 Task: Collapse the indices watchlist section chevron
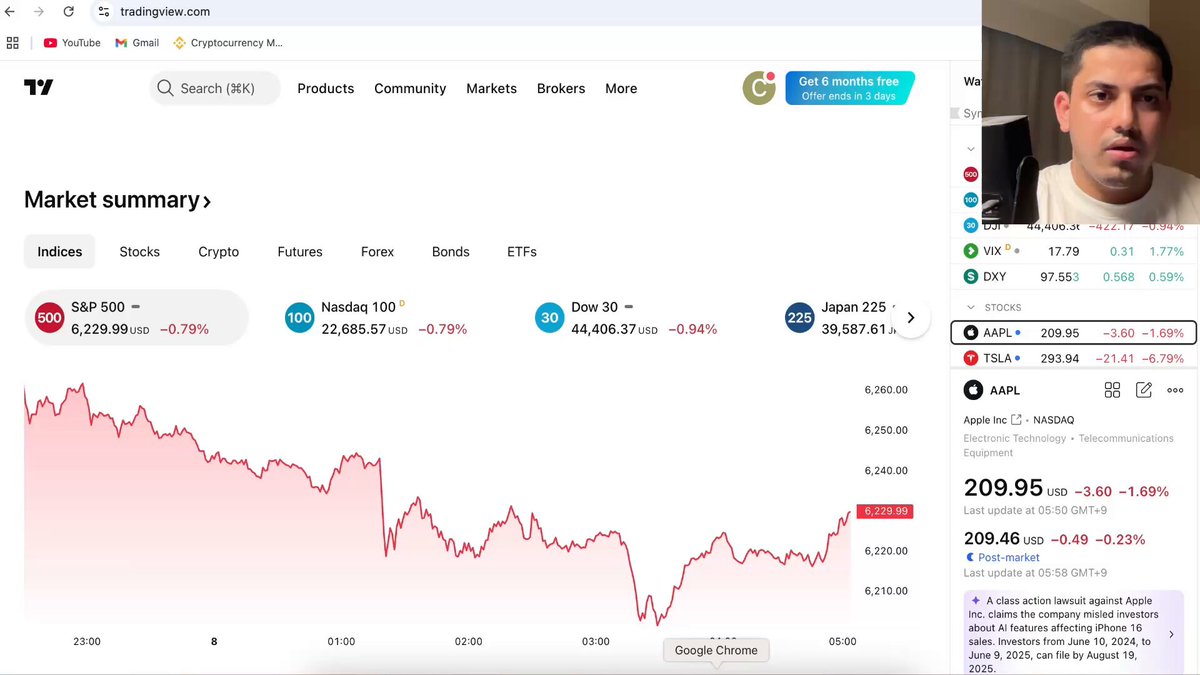coord(970,149)
